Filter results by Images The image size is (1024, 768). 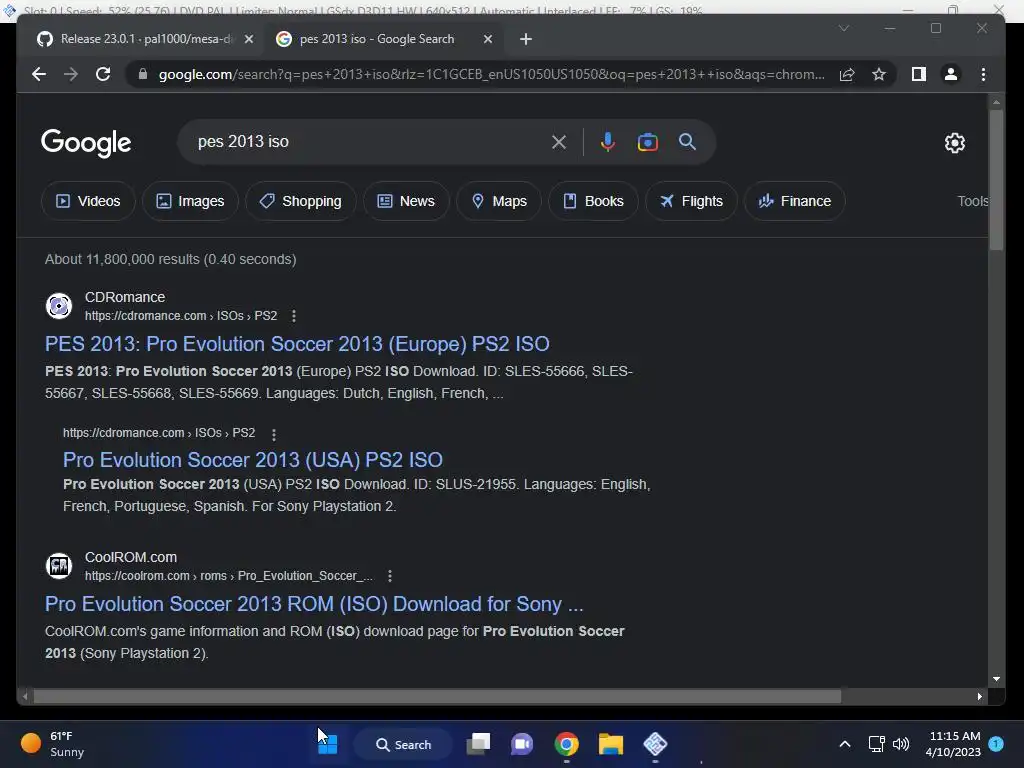(190, 201)
